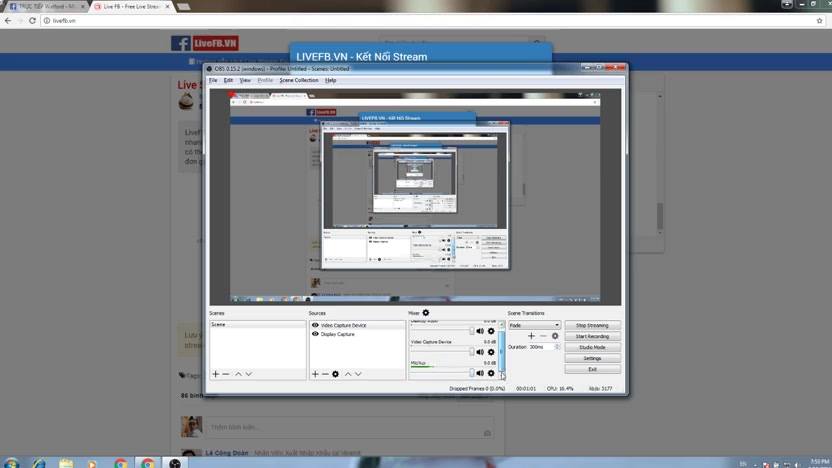Click the comment input box on the webpage
The height and width of the screenshot is (468, 832).
click(350, 427)
